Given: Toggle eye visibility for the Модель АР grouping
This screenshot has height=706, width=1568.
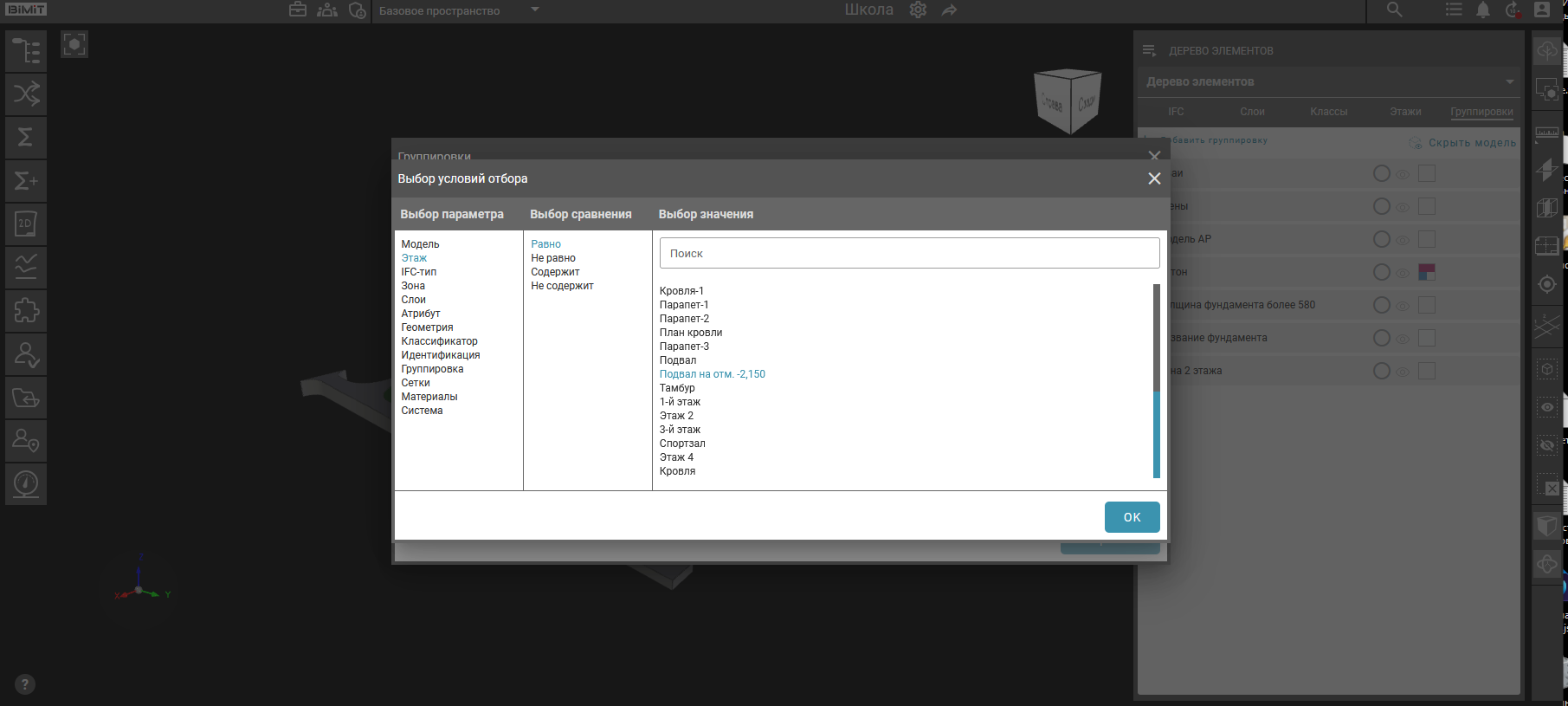Looking at the screenshot, I should (x=1403, y=240).
